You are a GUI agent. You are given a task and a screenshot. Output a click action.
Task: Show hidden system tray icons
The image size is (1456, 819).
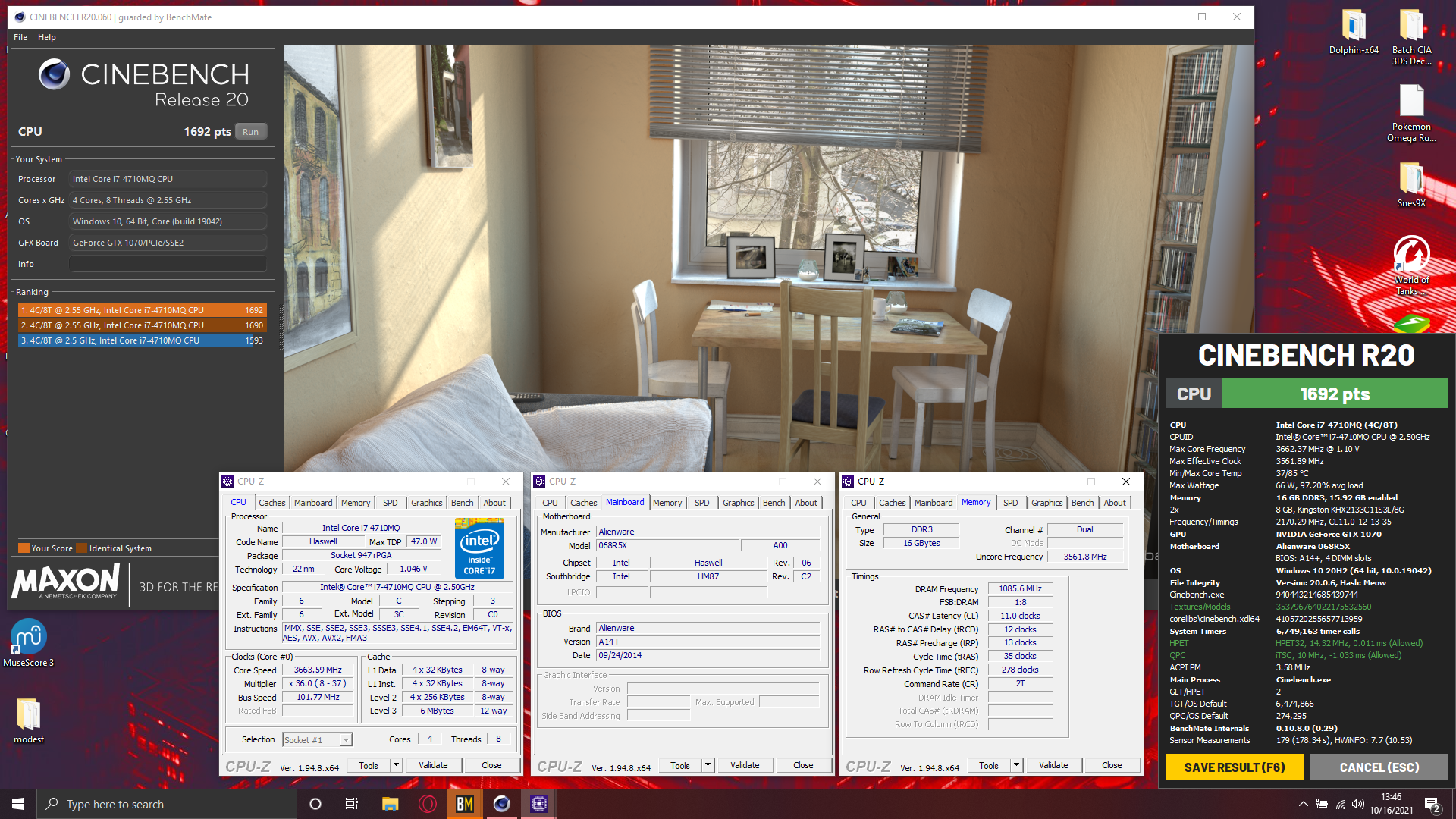click(x=1303, y=804)
